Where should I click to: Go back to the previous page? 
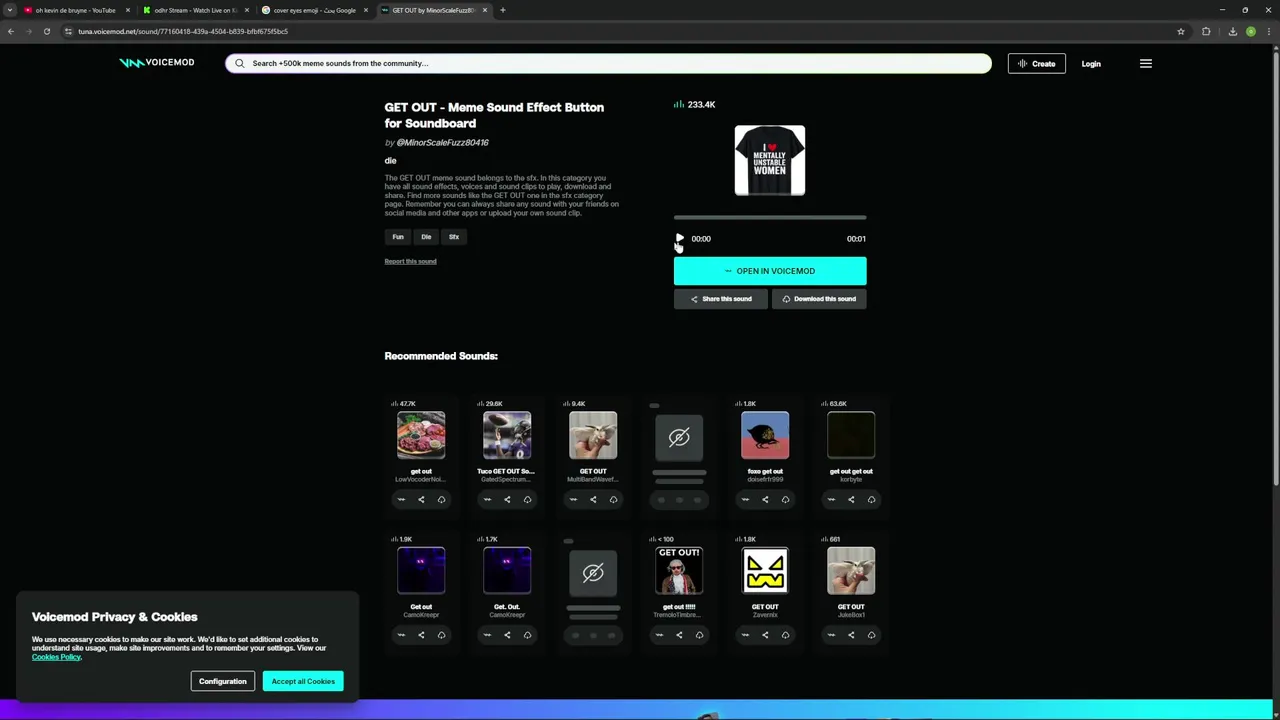(10, 31)
